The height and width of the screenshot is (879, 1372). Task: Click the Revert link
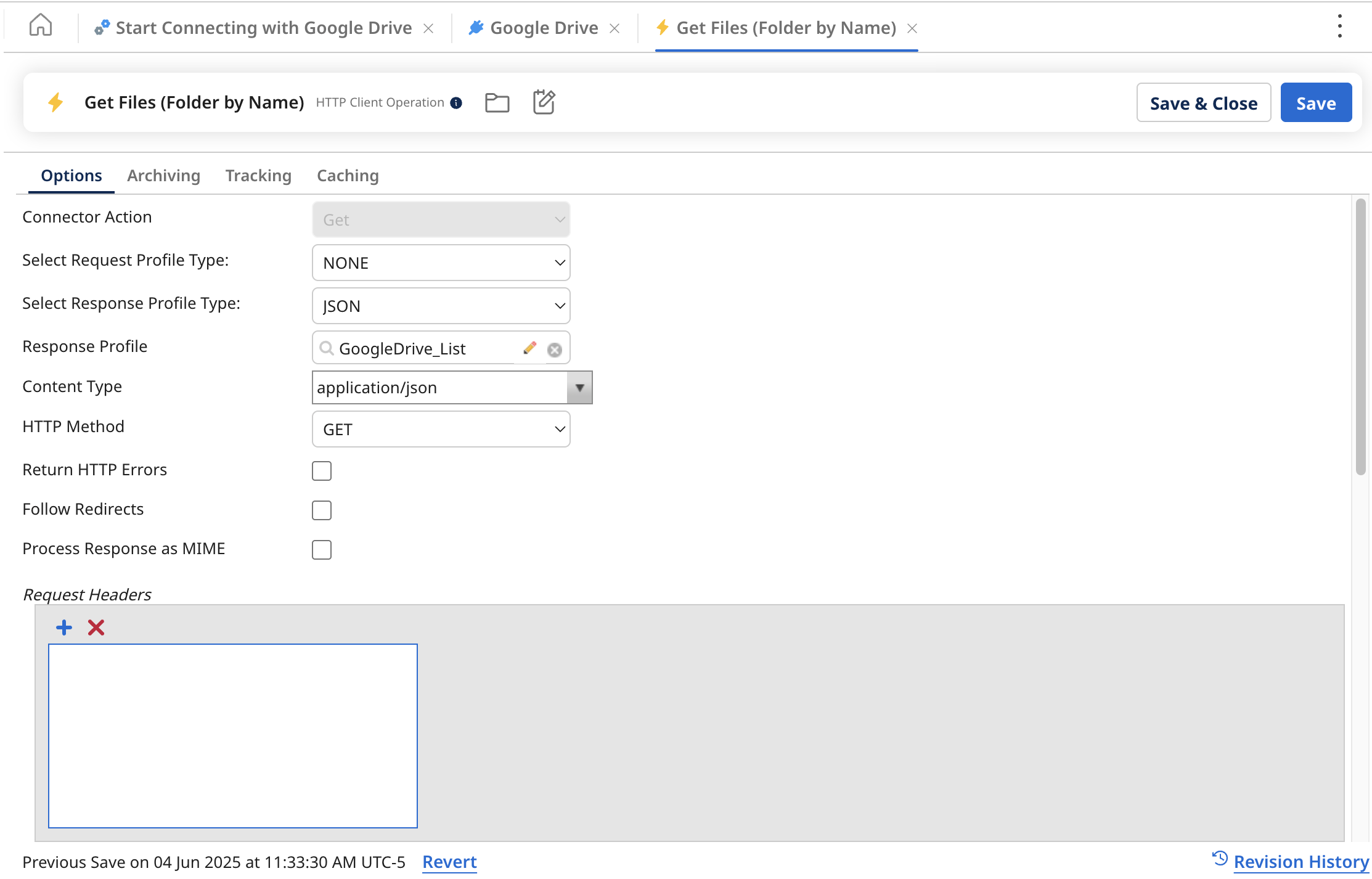click(x=449, y=862)
